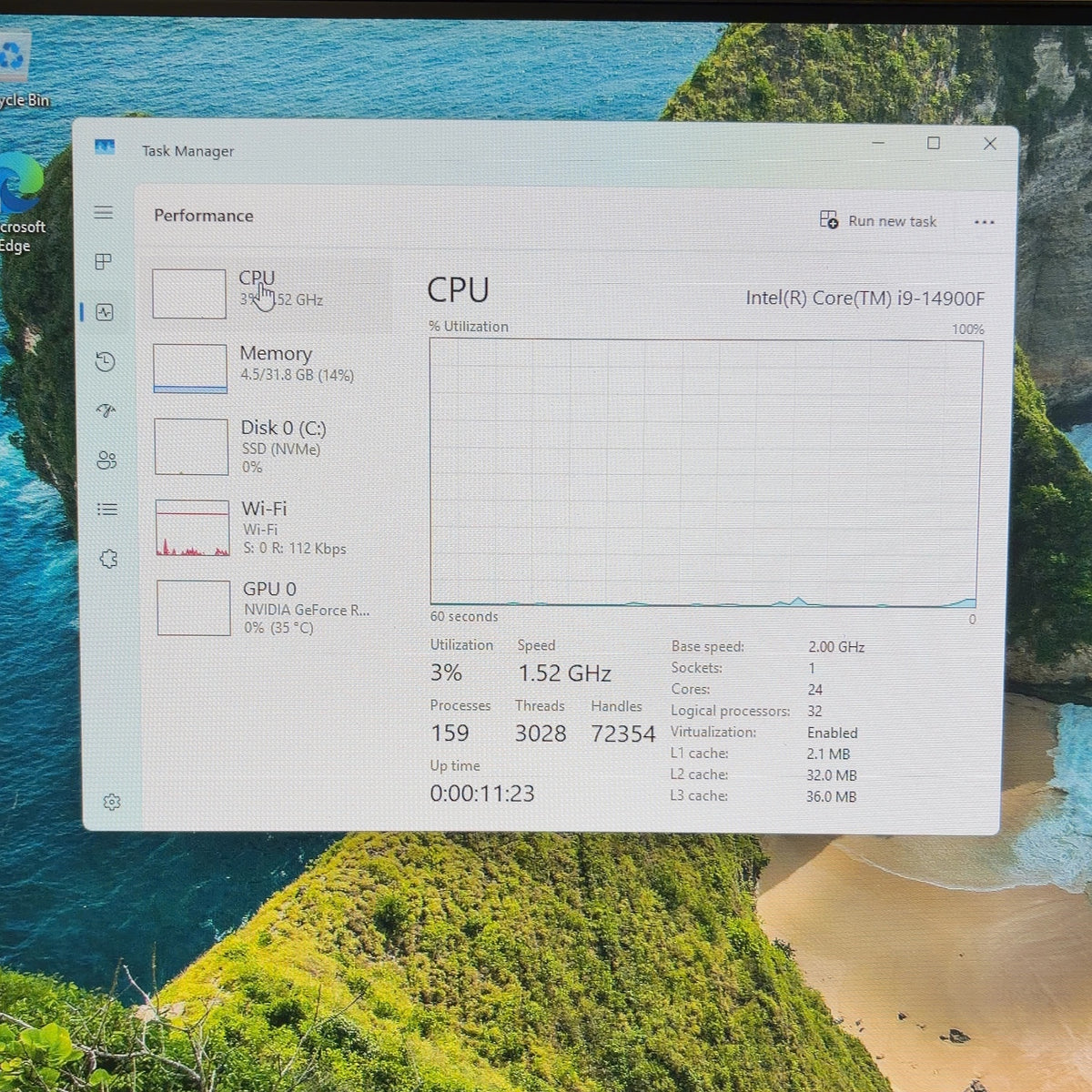Viewport: 1092px width, 1092px height.
Task: Click the Disk 0 mini graph thumbnail
Action: coord(191,447)
